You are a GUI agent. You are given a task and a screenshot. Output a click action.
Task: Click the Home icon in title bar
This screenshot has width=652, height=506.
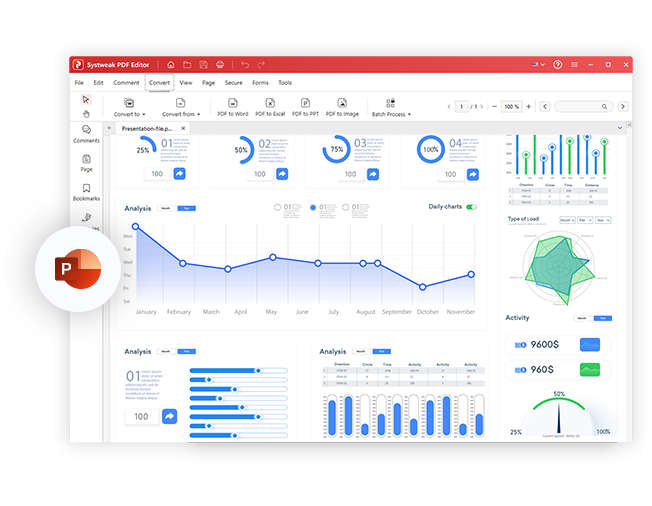tap(170, 64)
